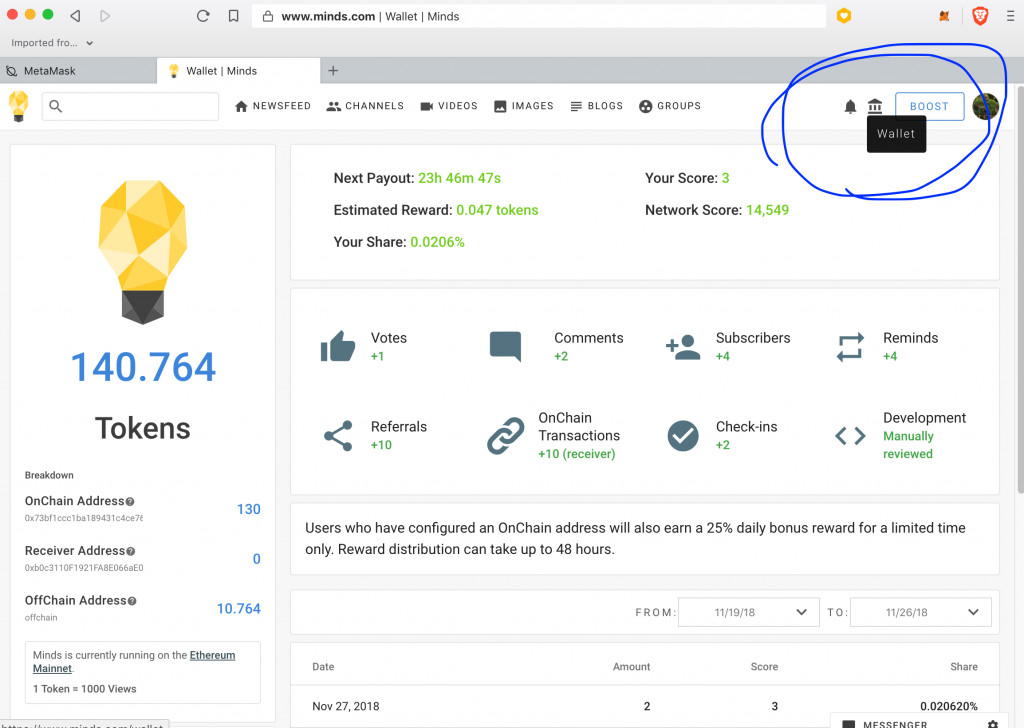Select the Wallet | Minds tab
The image size is (1024, 728).
coord(238,71)
